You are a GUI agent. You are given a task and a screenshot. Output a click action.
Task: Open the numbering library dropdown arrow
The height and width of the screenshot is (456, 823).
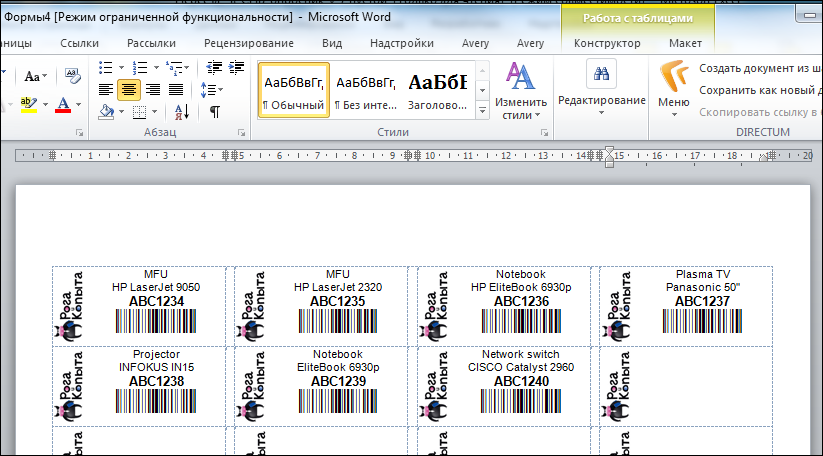[156, 68]
